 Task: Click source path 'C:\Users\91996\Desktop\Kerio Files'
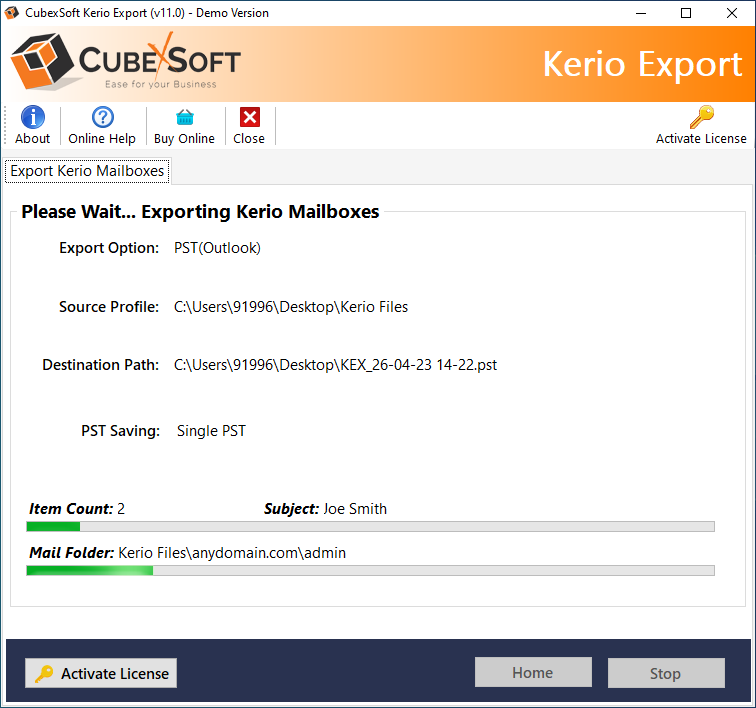(x=291, y=307)
